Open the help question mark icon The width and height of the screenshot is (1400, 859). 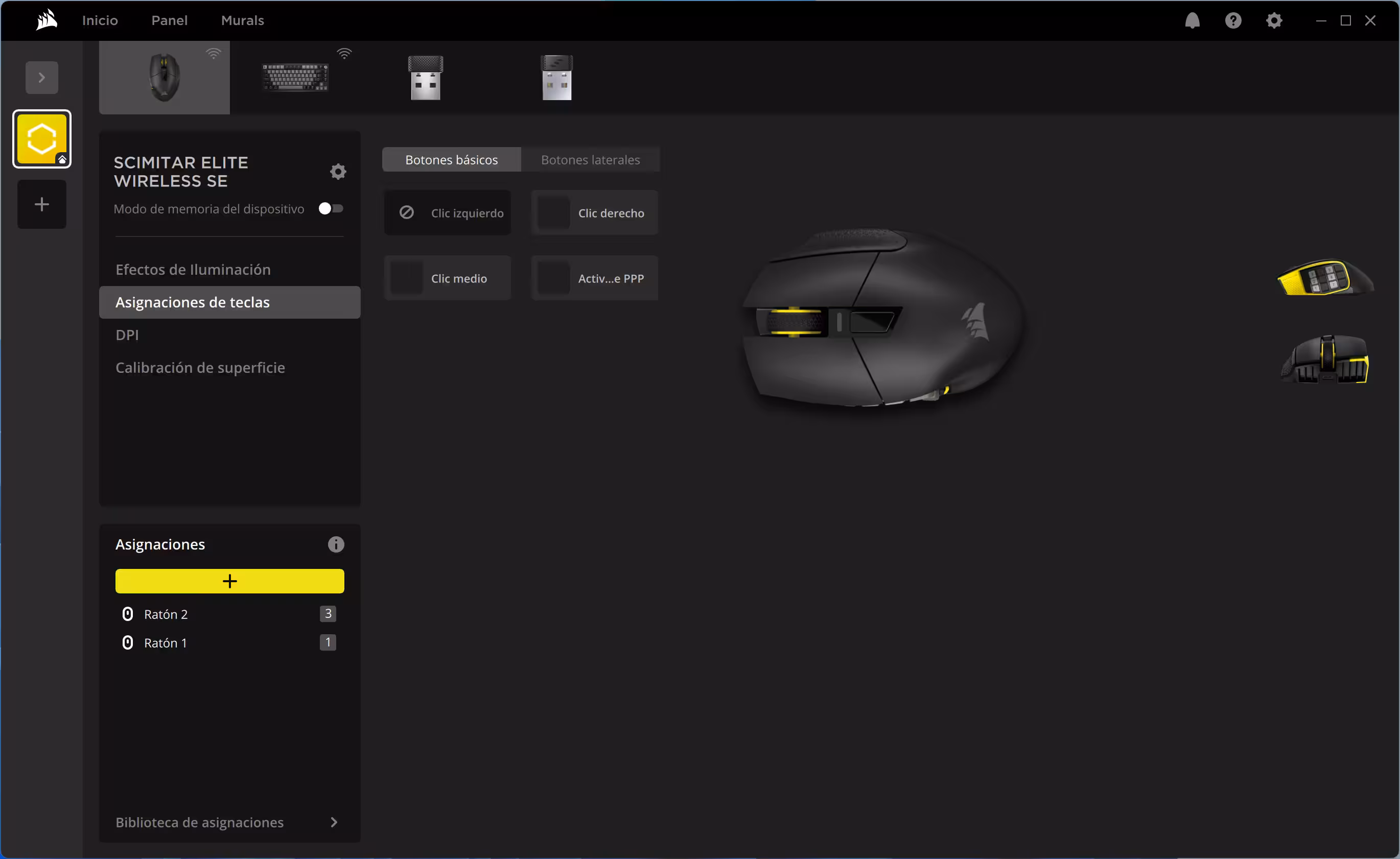pyautogui.click(x=1233, y=20)
